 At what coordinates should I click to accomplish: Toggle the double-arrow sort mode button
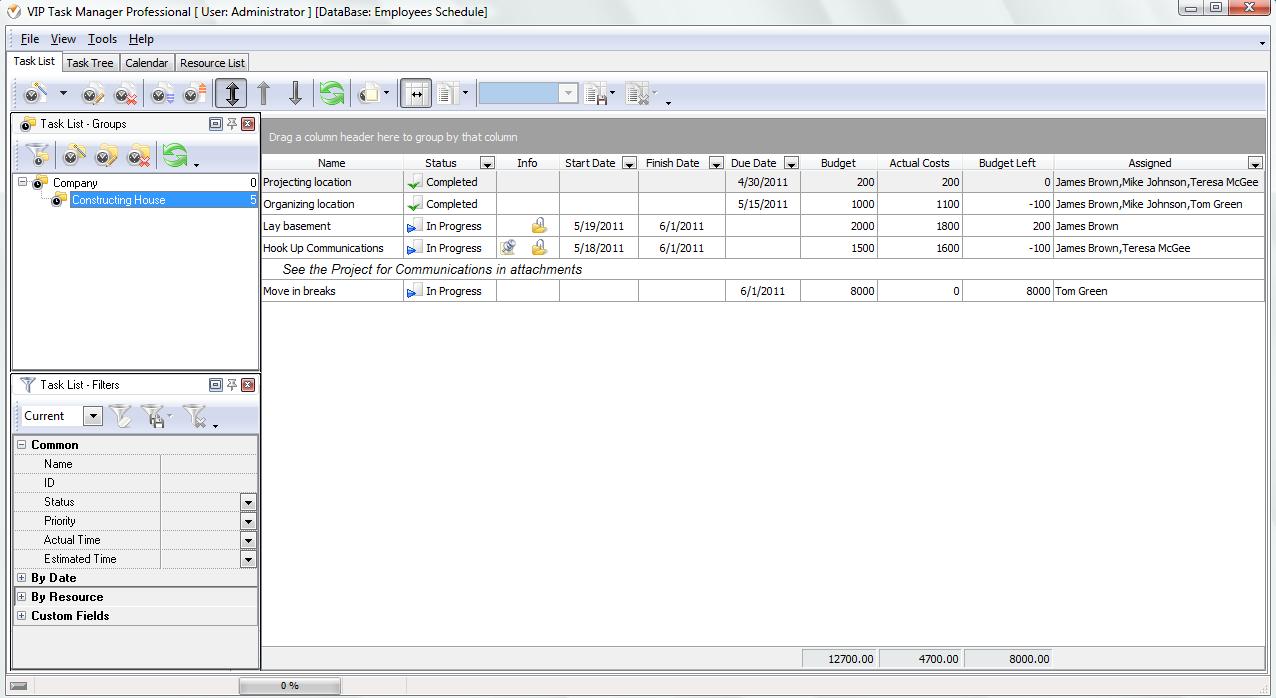(x=232, y=94)
